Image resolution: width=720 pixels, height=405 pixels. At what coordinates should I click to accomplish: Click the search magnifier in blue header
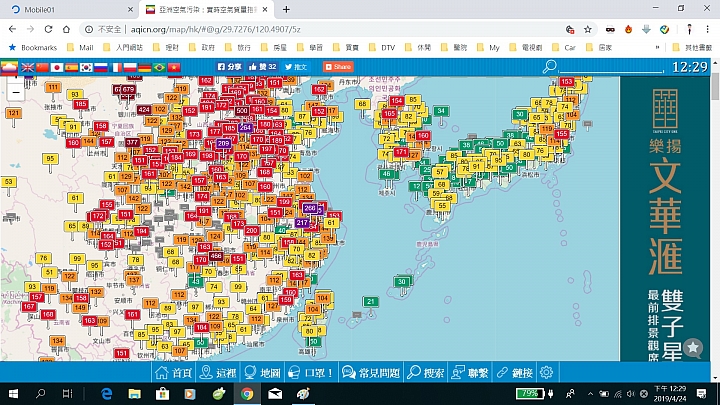549,67
